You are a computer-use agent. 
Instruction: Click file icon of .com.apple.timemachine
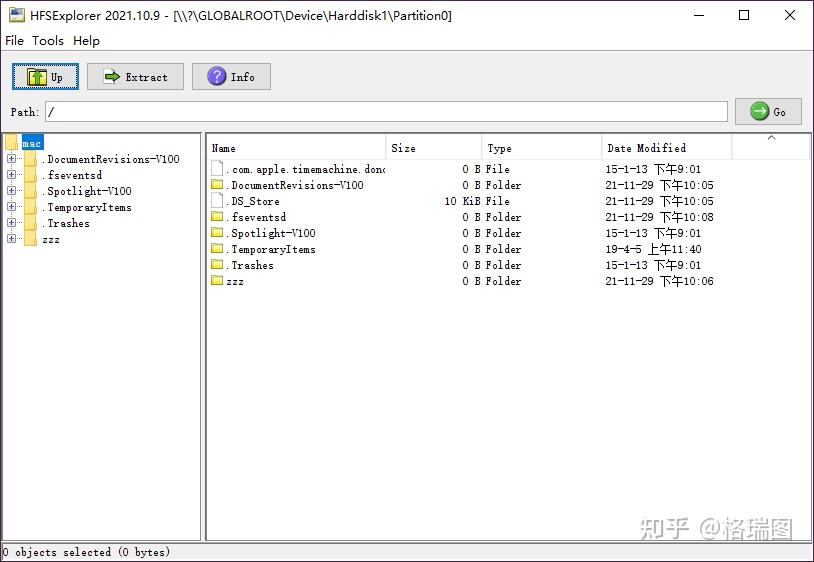(x=217, y=169)
